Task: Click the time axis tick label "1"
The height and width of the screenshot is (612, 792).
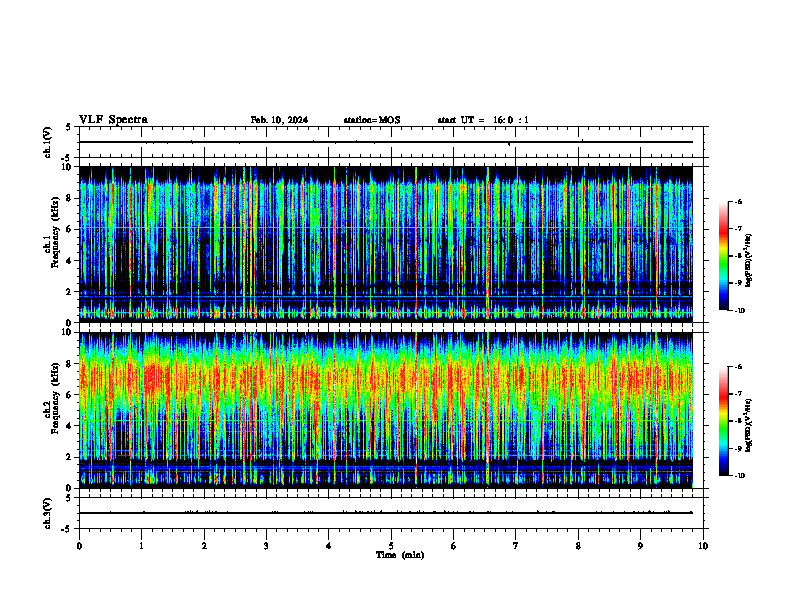Action: click(x=141, y=546)
